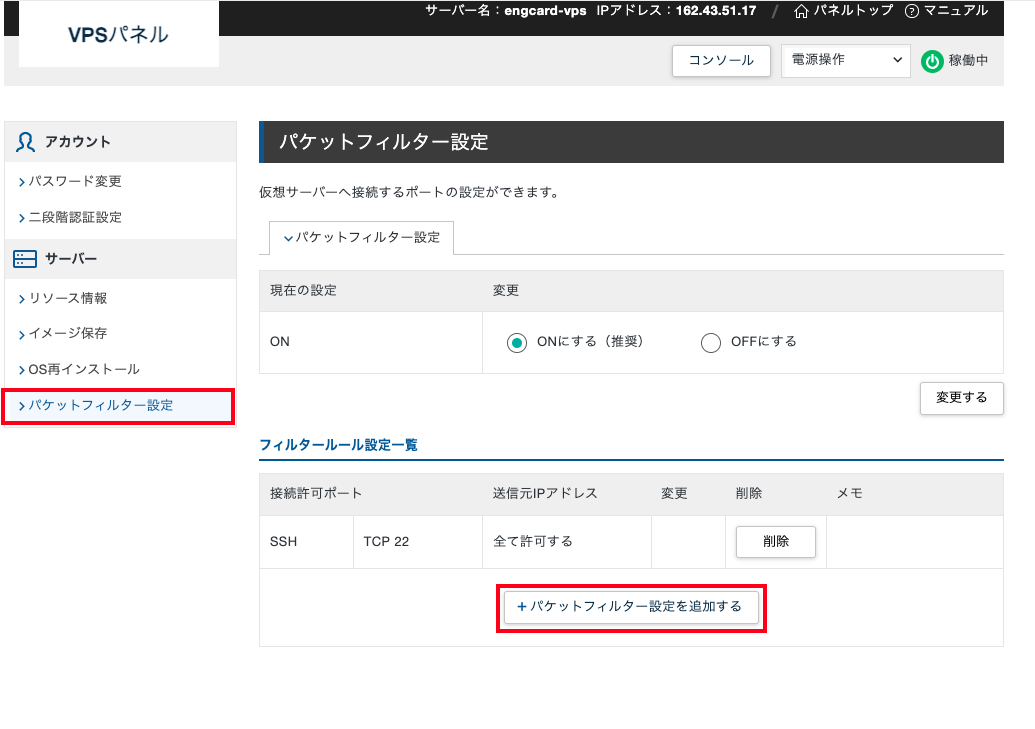Open the 電源操作 dropdown
The height and width of the screenshot is (729, 1035).
tap(845, 61)
